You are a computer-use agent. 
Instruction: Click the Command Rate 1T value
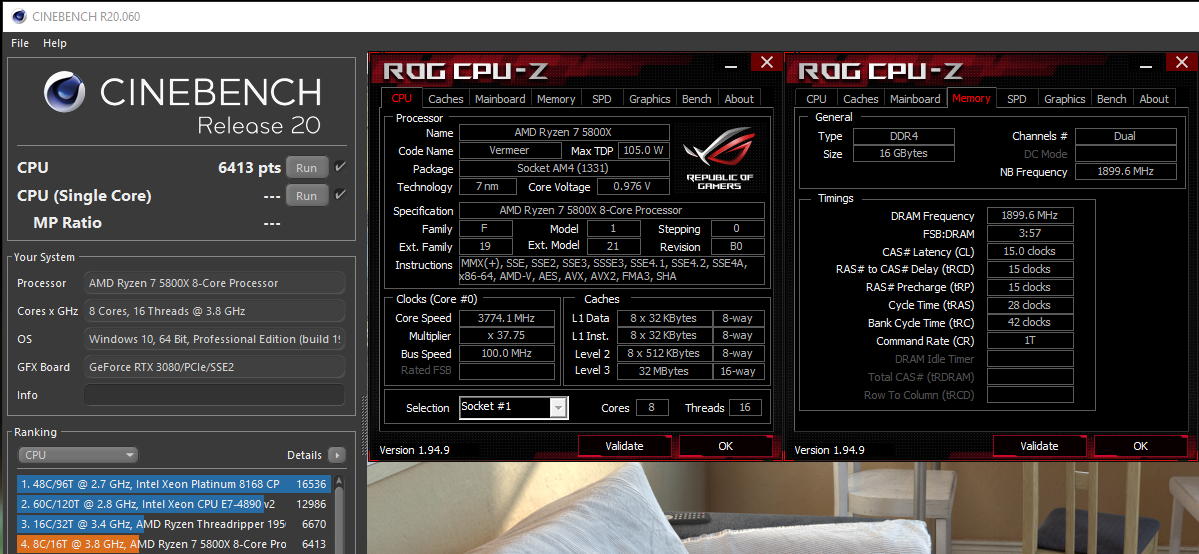pyautogui.click(x=1030, y=341)
